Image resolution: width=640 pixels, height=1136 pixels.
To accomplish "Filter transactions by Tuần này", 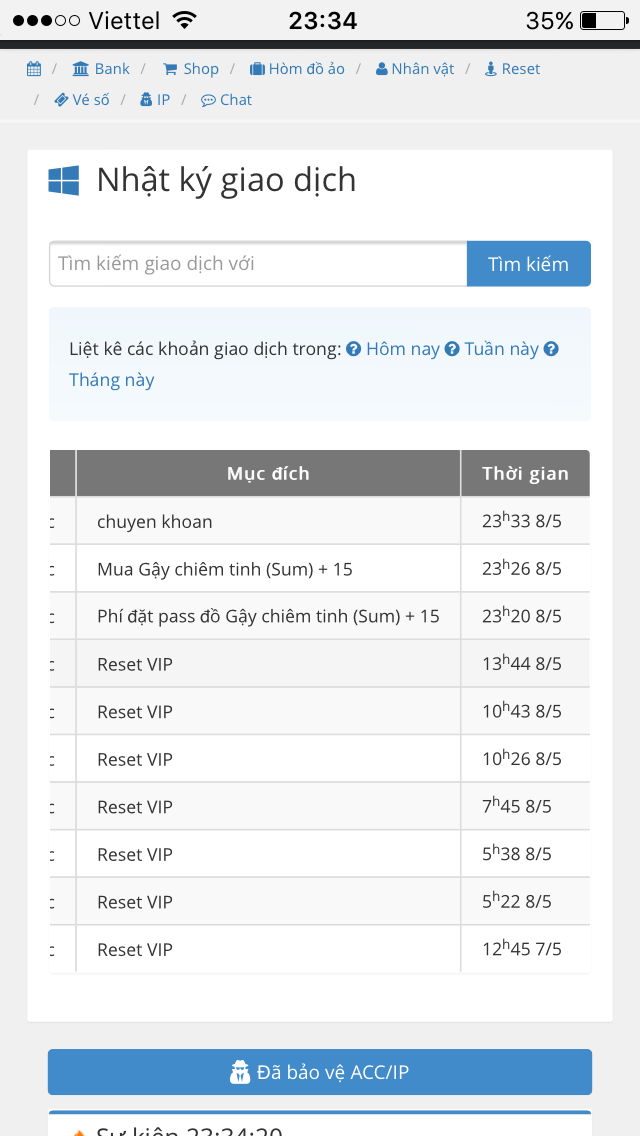I will coord(501,349).
